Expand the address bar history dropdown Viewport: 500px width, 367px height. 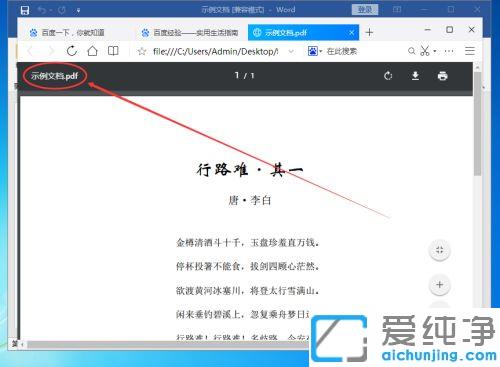pyautogui.click(x=291, y=51)
